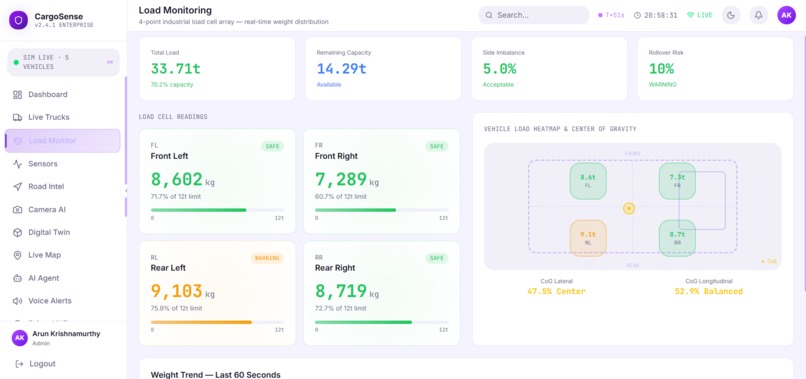Screen dimensions: 806x379
Task: Click the Live Trucks truck icon
Action: [x=17, y=117]
